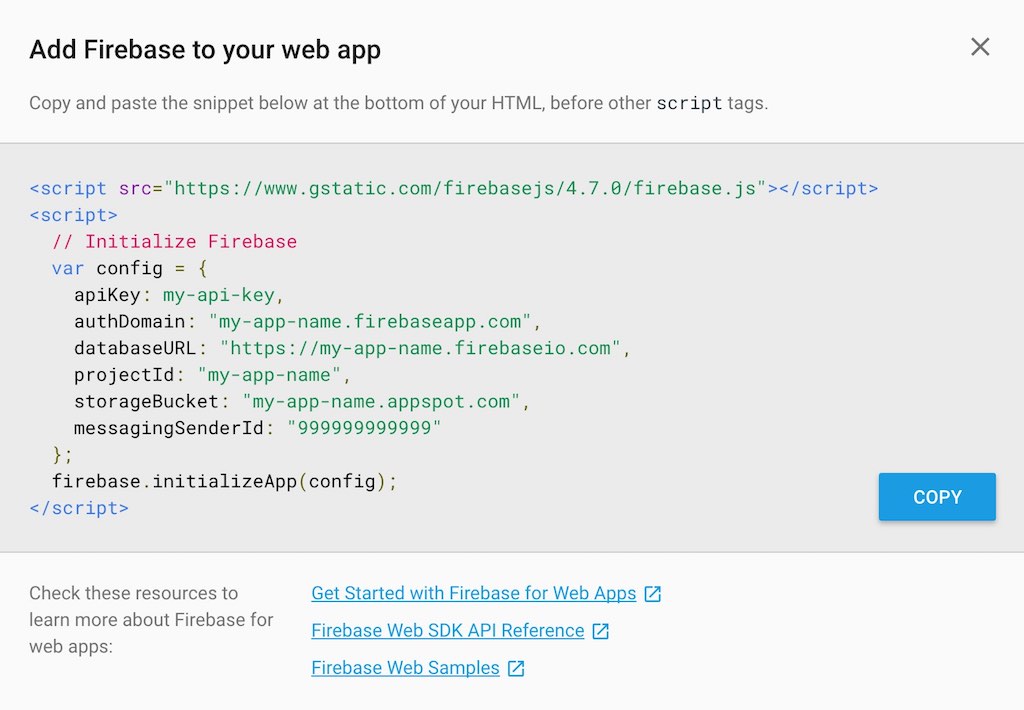
Task: Click the external link icon beside Firebase Web Samples
Action: (x=516, y=667)
